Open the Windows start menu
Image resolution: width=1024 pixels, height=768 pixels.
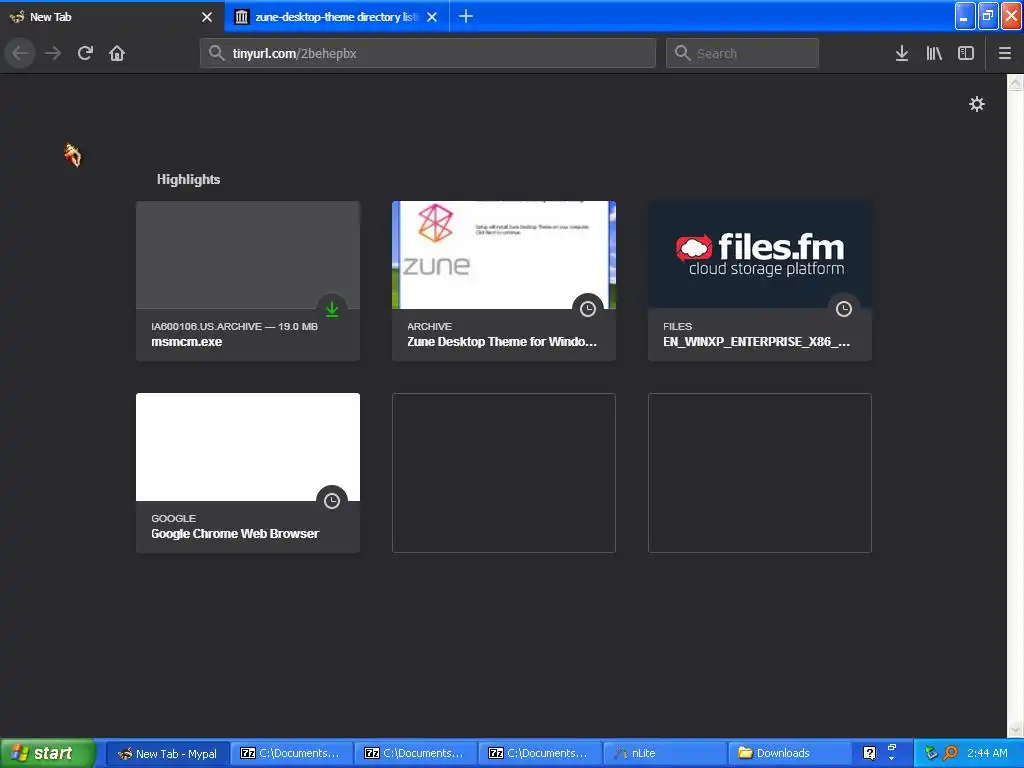tap(47, 753)
